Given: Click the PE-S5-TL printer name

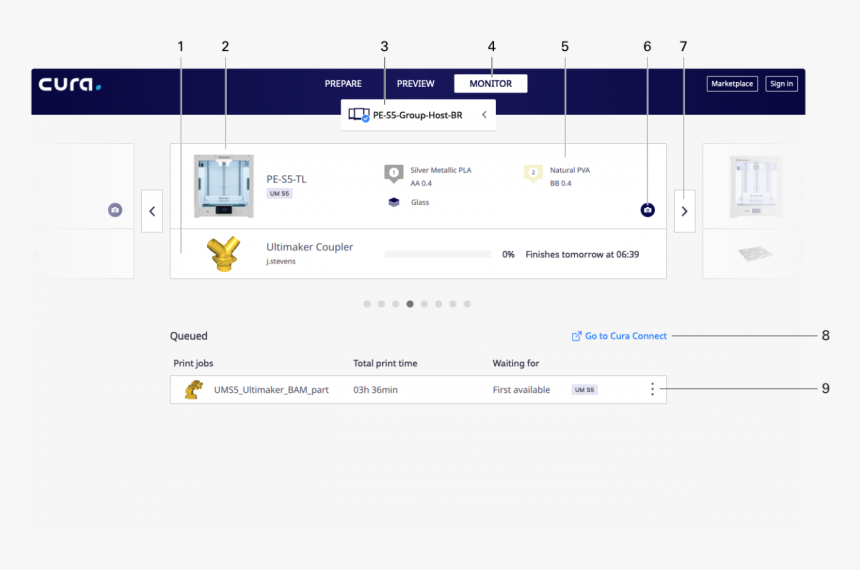Looking at the screenshot, I should click(286, 179).
